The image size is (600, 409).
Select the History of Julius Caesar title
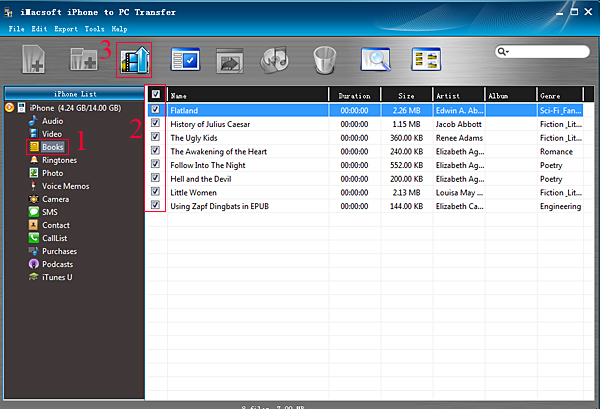tap(210, 124)
